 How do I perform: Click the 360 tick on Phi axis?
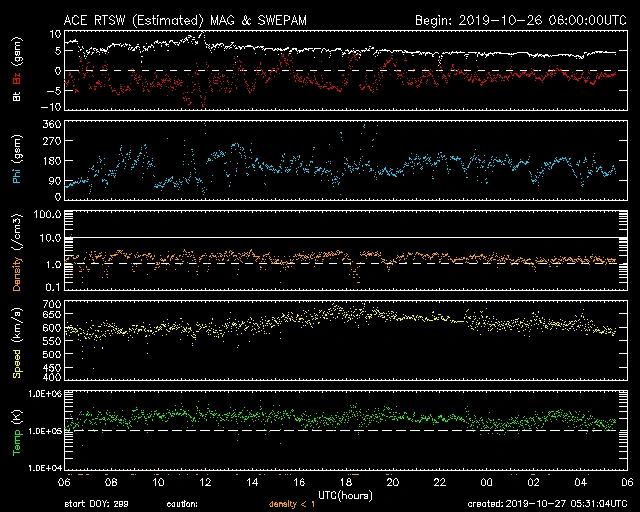pyautogui.click(x=51, y=124)
